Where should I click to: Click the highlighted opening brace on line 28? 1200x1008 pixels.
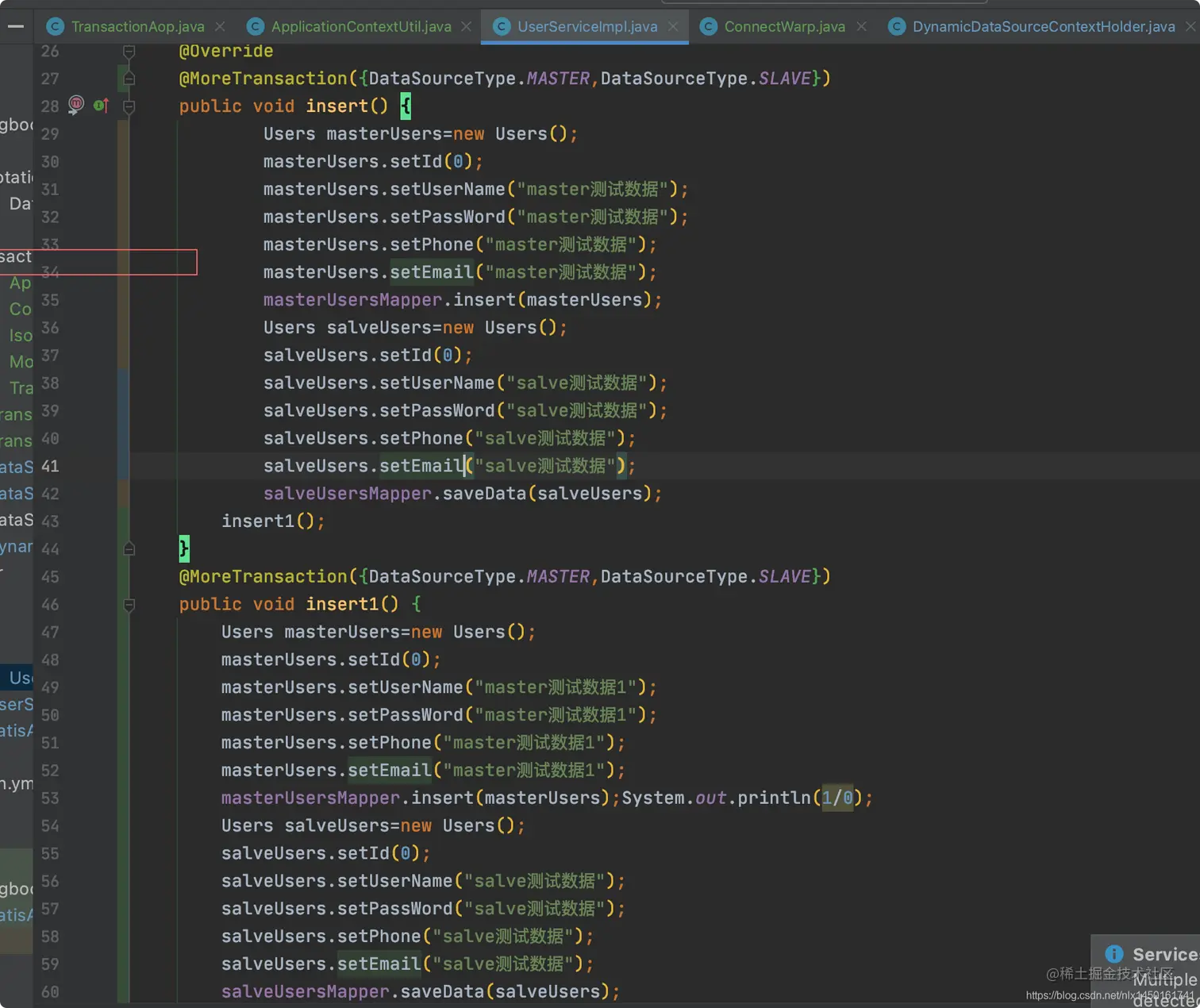[x=406, y=106]
